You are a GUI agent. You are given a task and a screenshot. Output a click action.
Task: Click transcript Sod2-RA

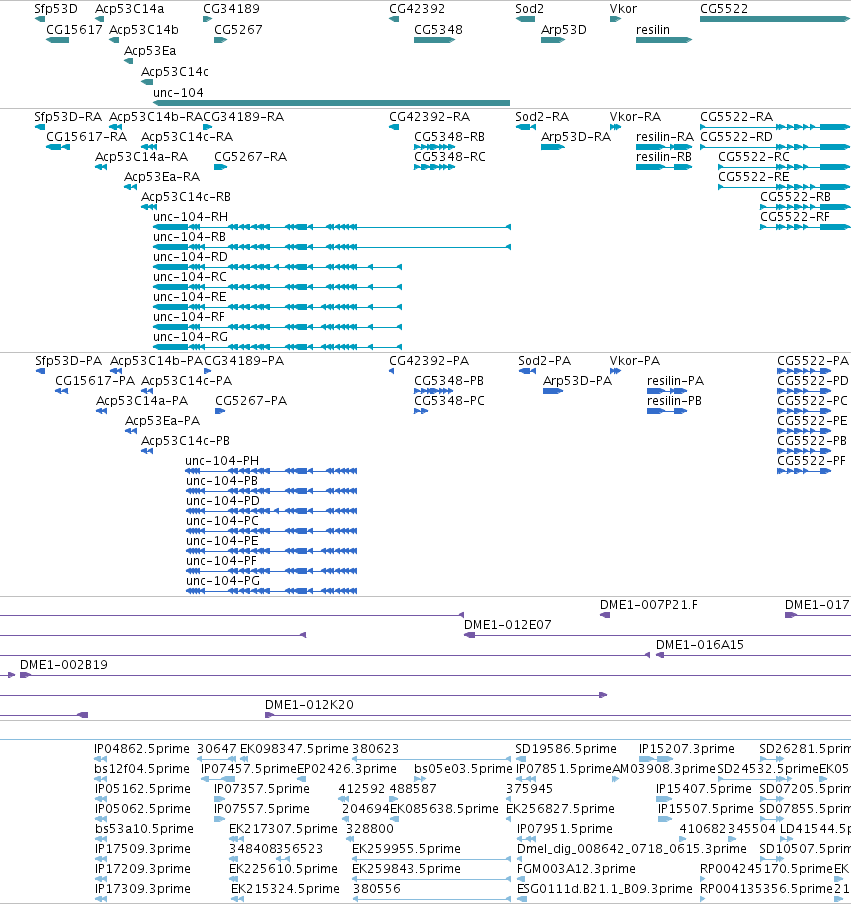[x=525, y=127]
